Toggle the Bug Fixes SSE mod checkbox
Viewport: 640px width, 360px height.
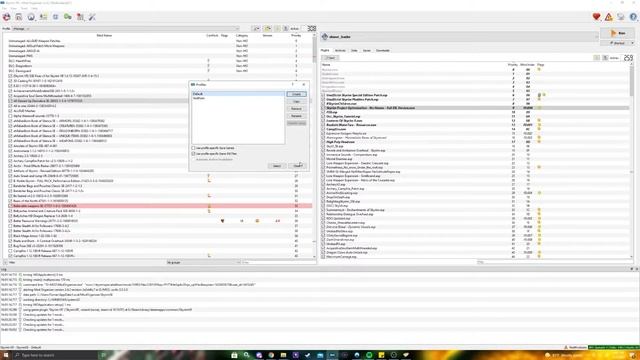(x=10, y=246)
